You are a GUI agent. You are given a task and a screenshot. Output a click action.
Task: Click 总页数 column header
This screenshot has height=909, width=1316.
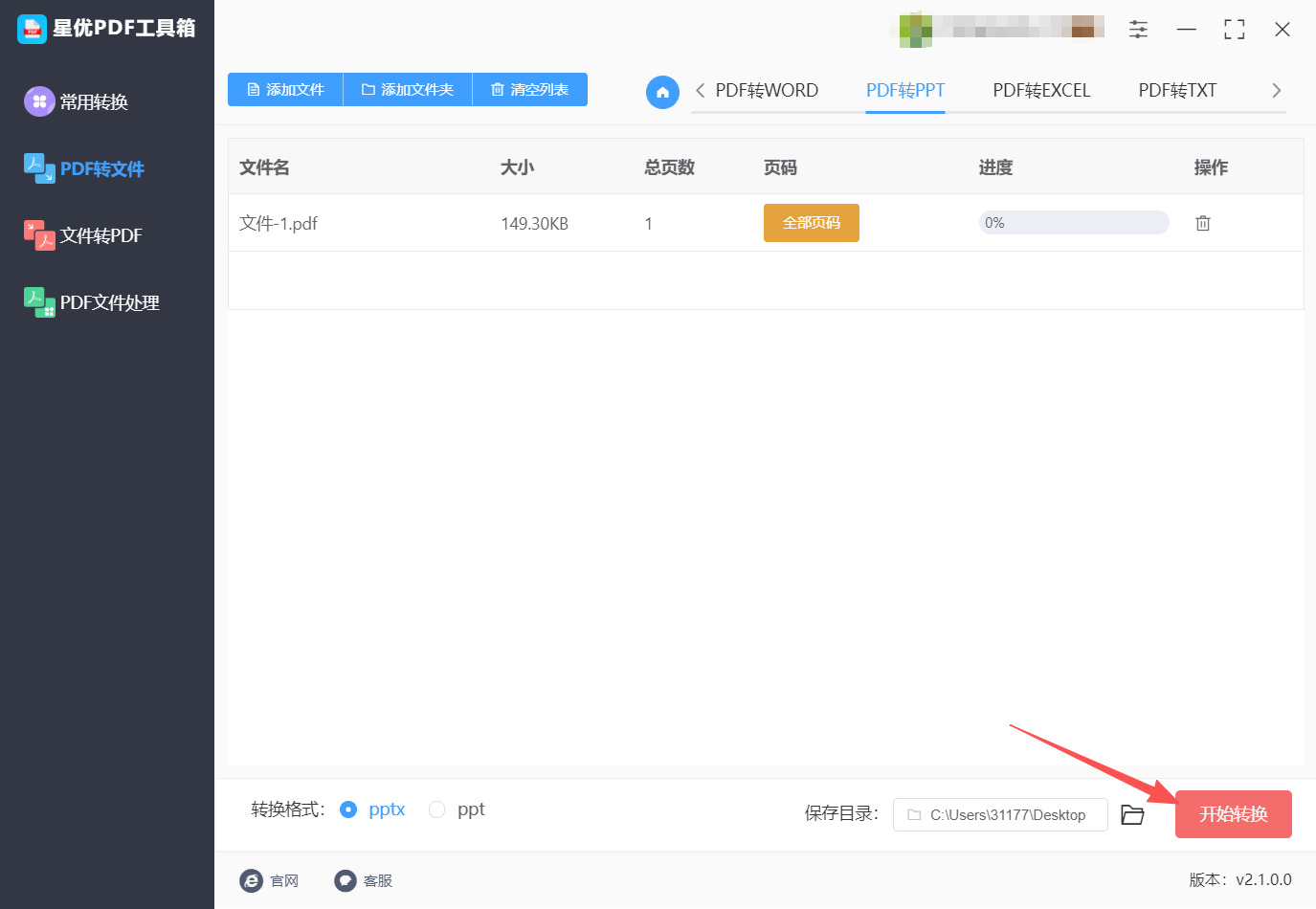click(670, 167)
